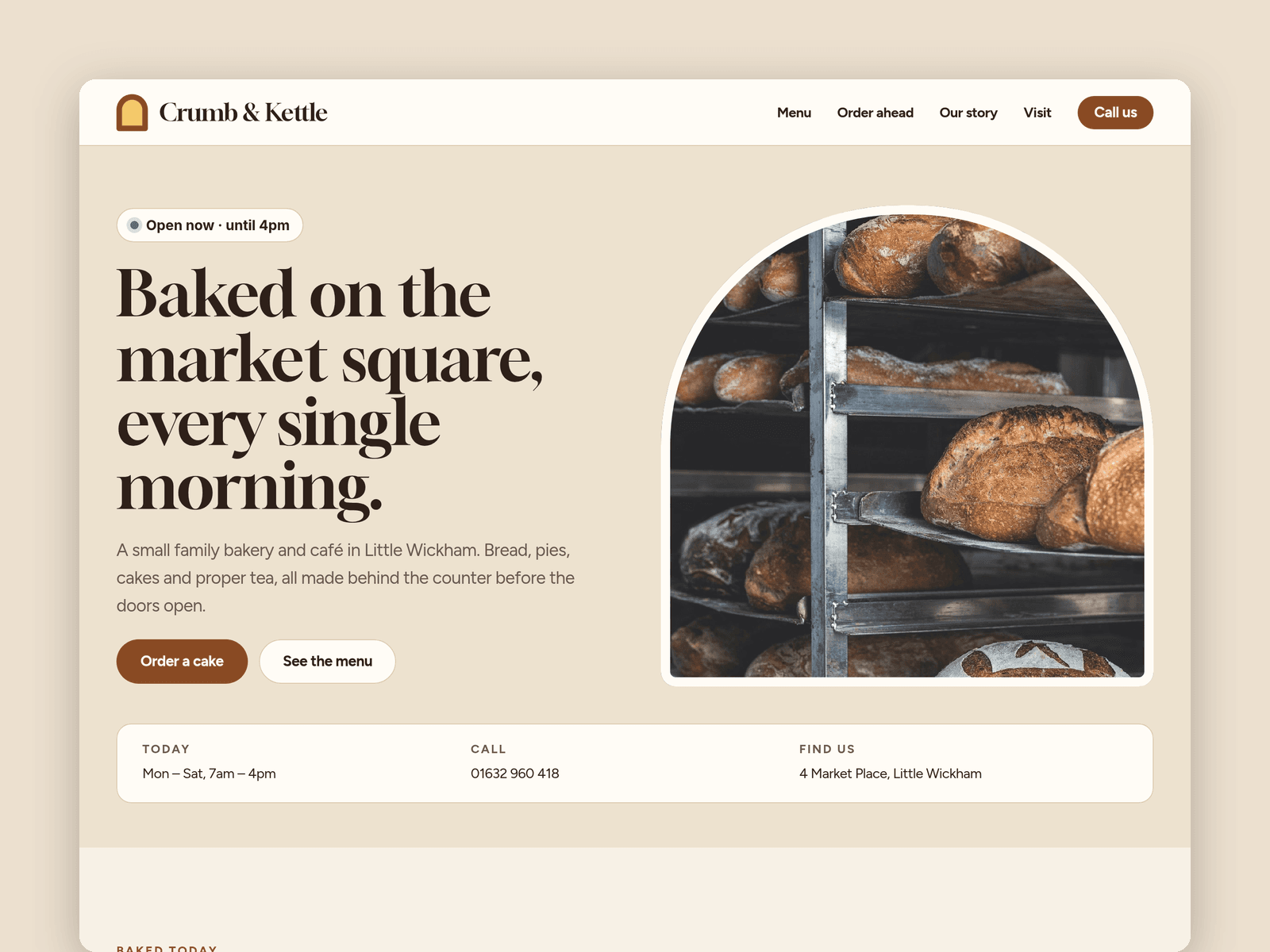This screenshot has height=952, width=1270.
Task: Click the FIND US heading
Action: point(827,749)
